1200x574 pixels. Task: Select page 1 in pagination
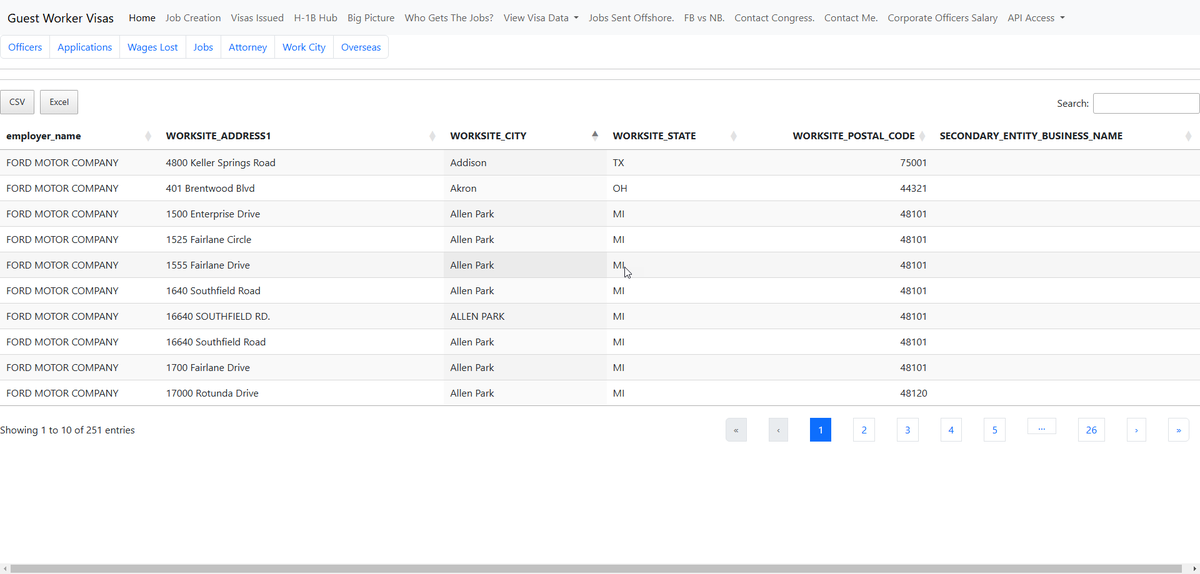click(x=820, y=430)
